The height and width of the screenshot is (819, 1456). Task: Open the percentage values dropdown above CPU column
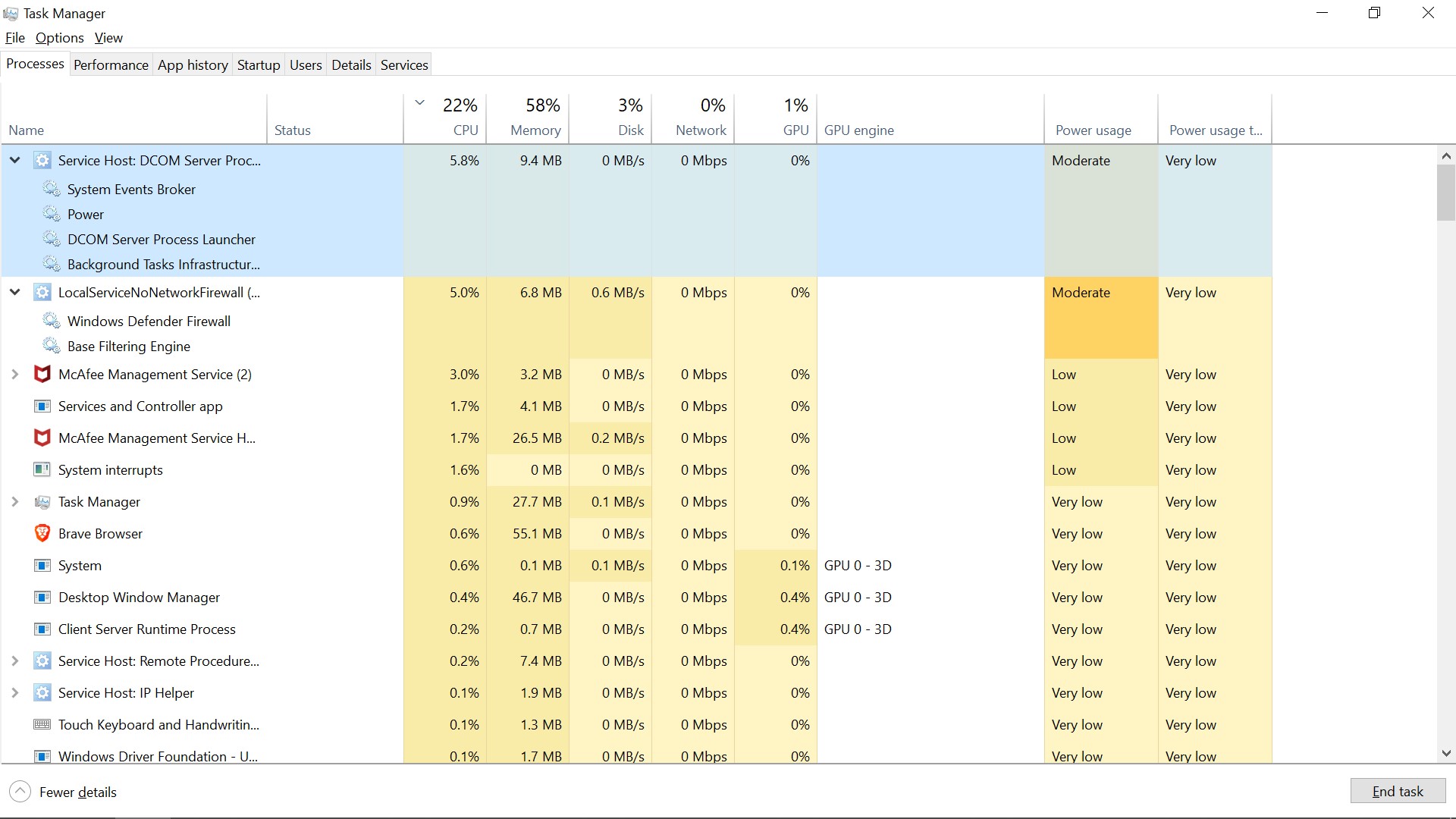tap(419, 102)
